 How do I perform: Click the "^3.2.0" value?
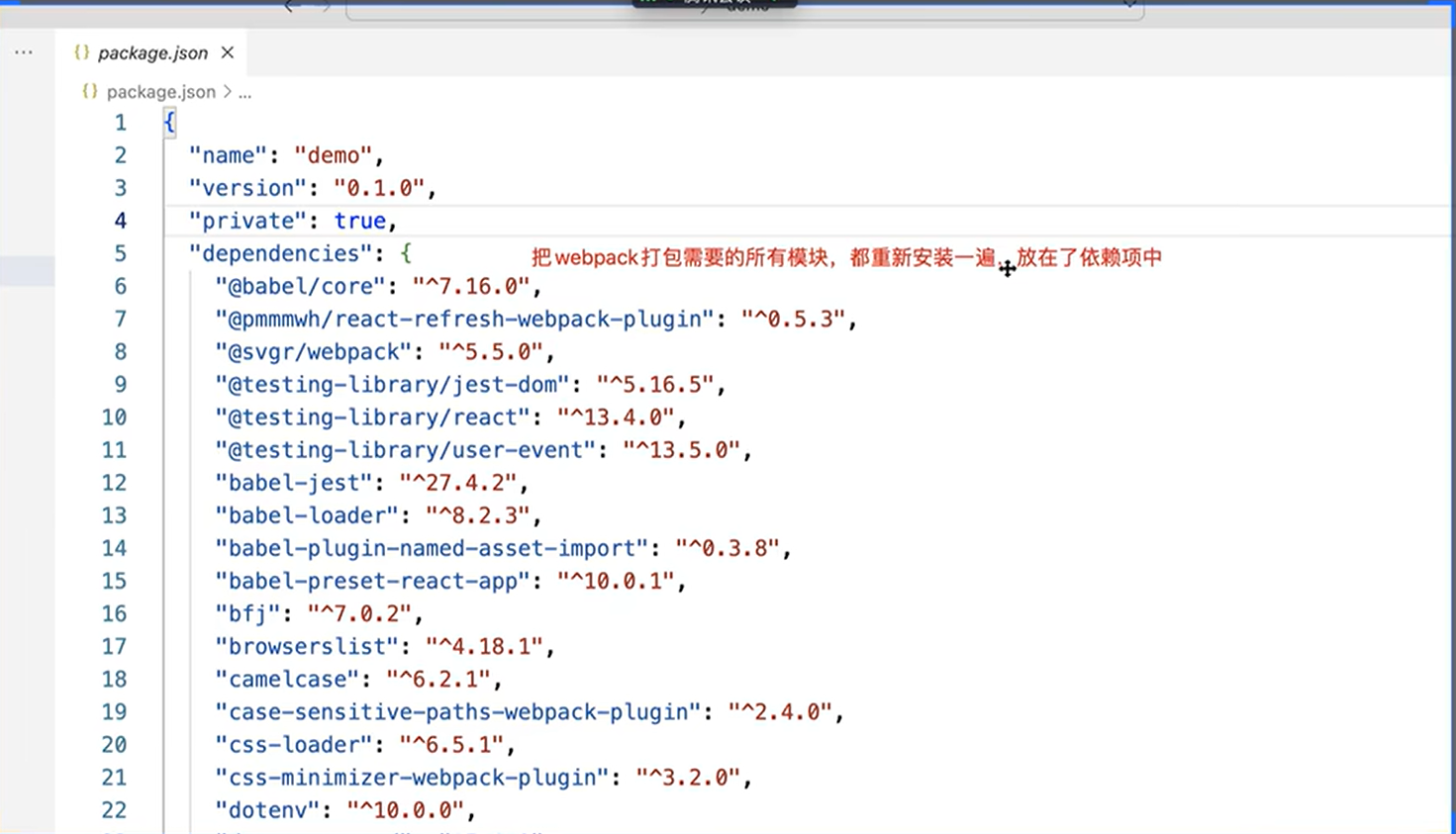(689, 777)
